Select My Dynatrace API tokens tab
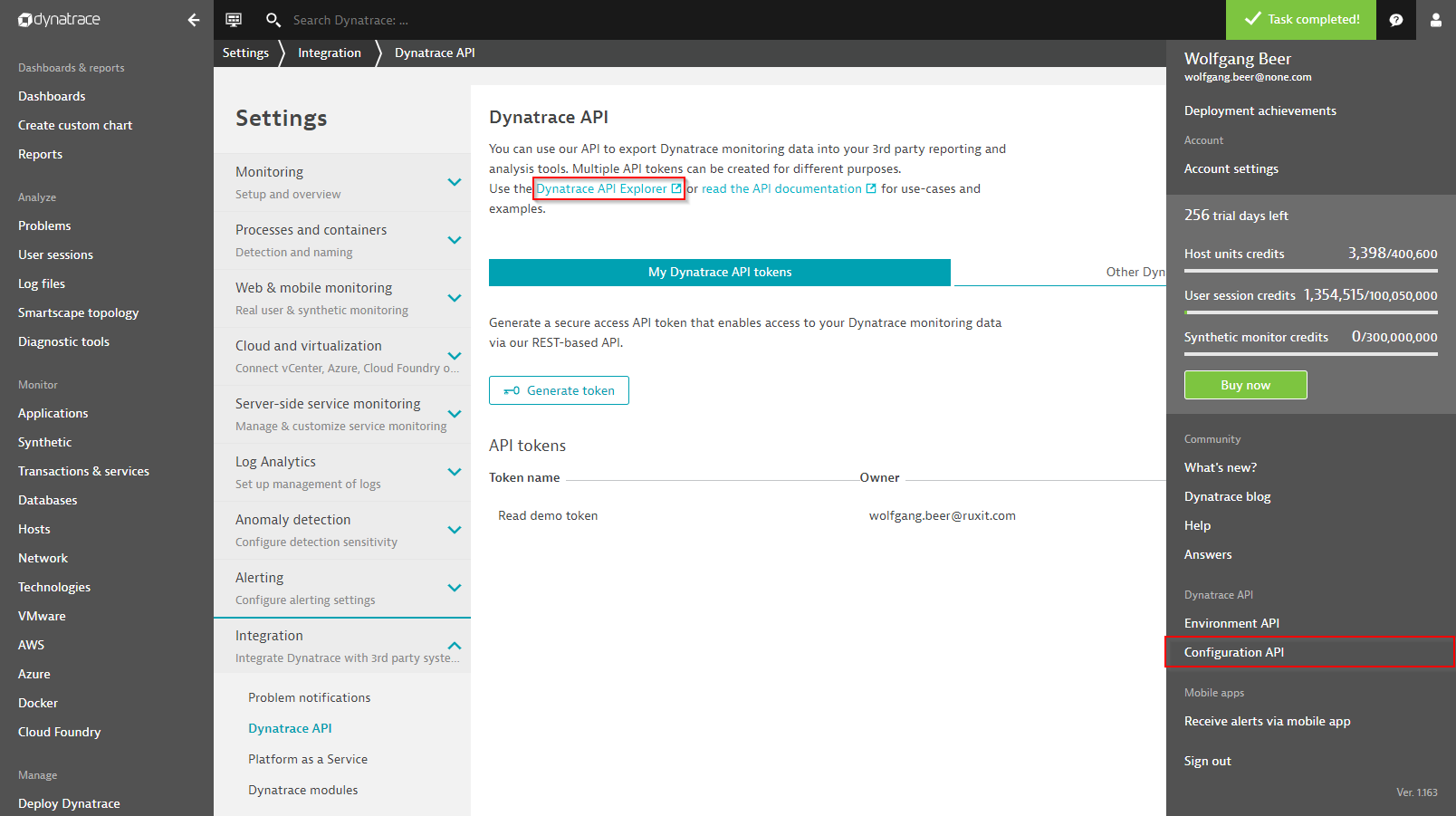Screen dimensions: 1456x816 coord(720,272)
